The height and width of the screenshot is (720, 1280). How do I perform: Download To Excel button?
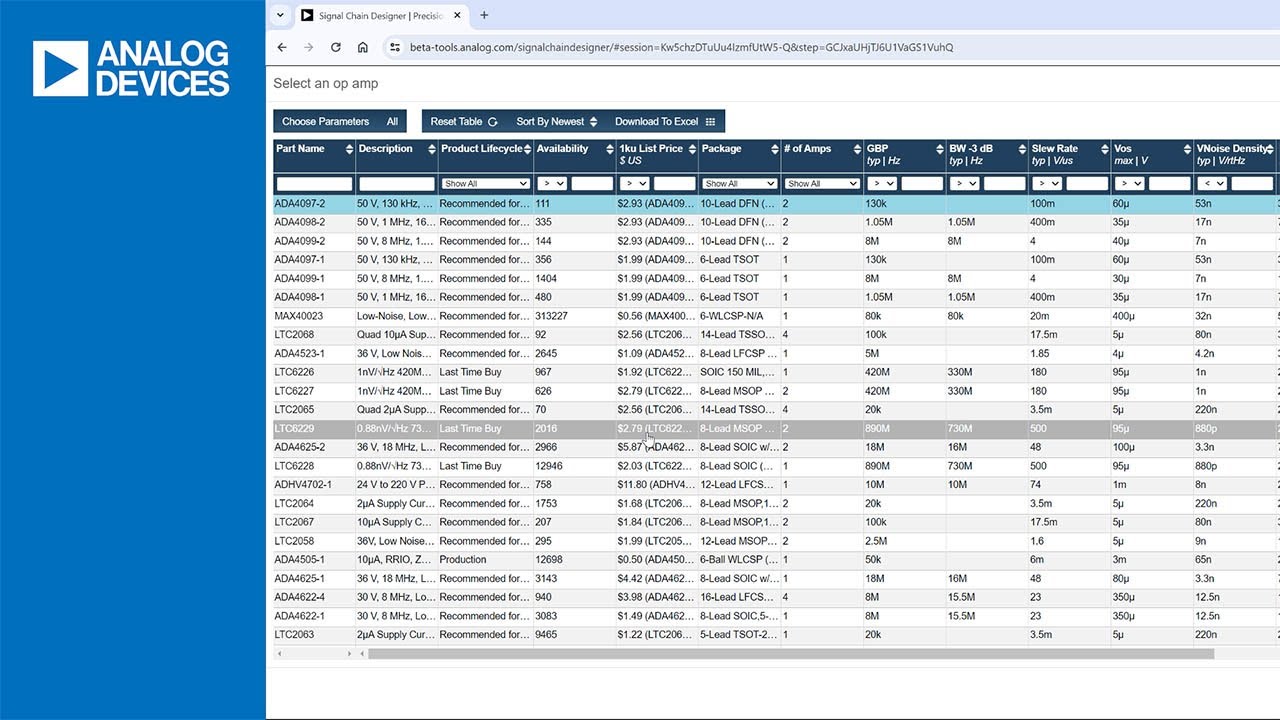[665, 121]
